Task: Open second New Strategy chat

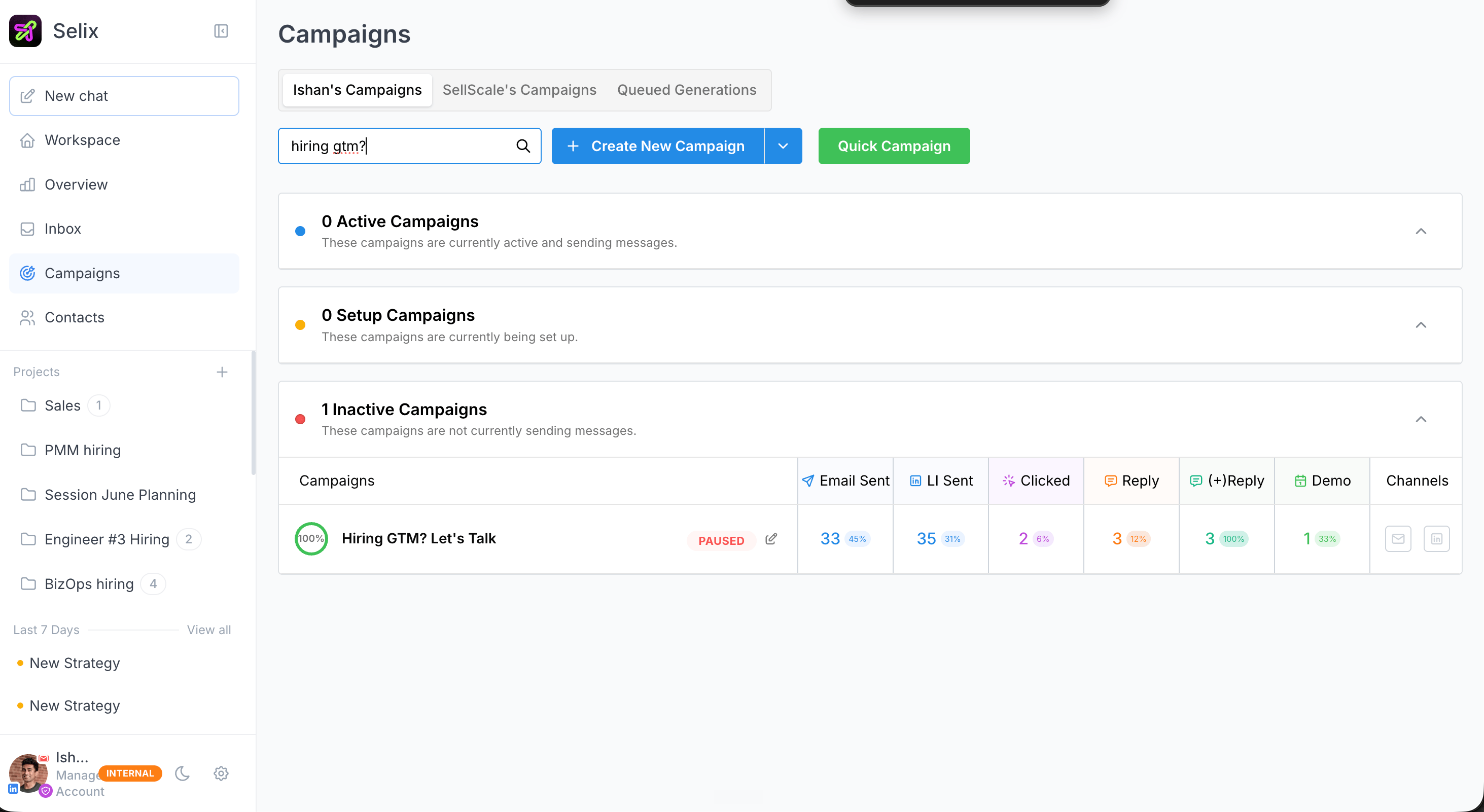Action: click(x=75, y=706)
